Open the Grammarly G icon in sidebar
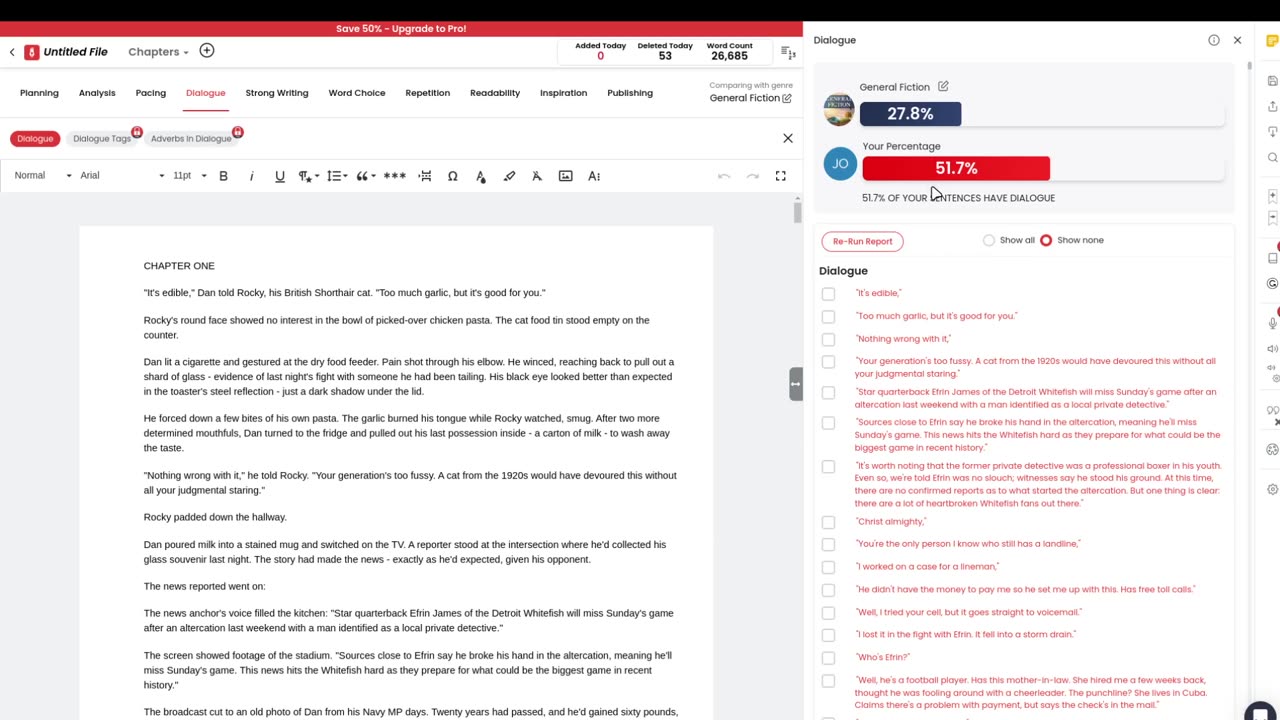The width and height of the screenshot is (1280, 720). (1272, 284)
